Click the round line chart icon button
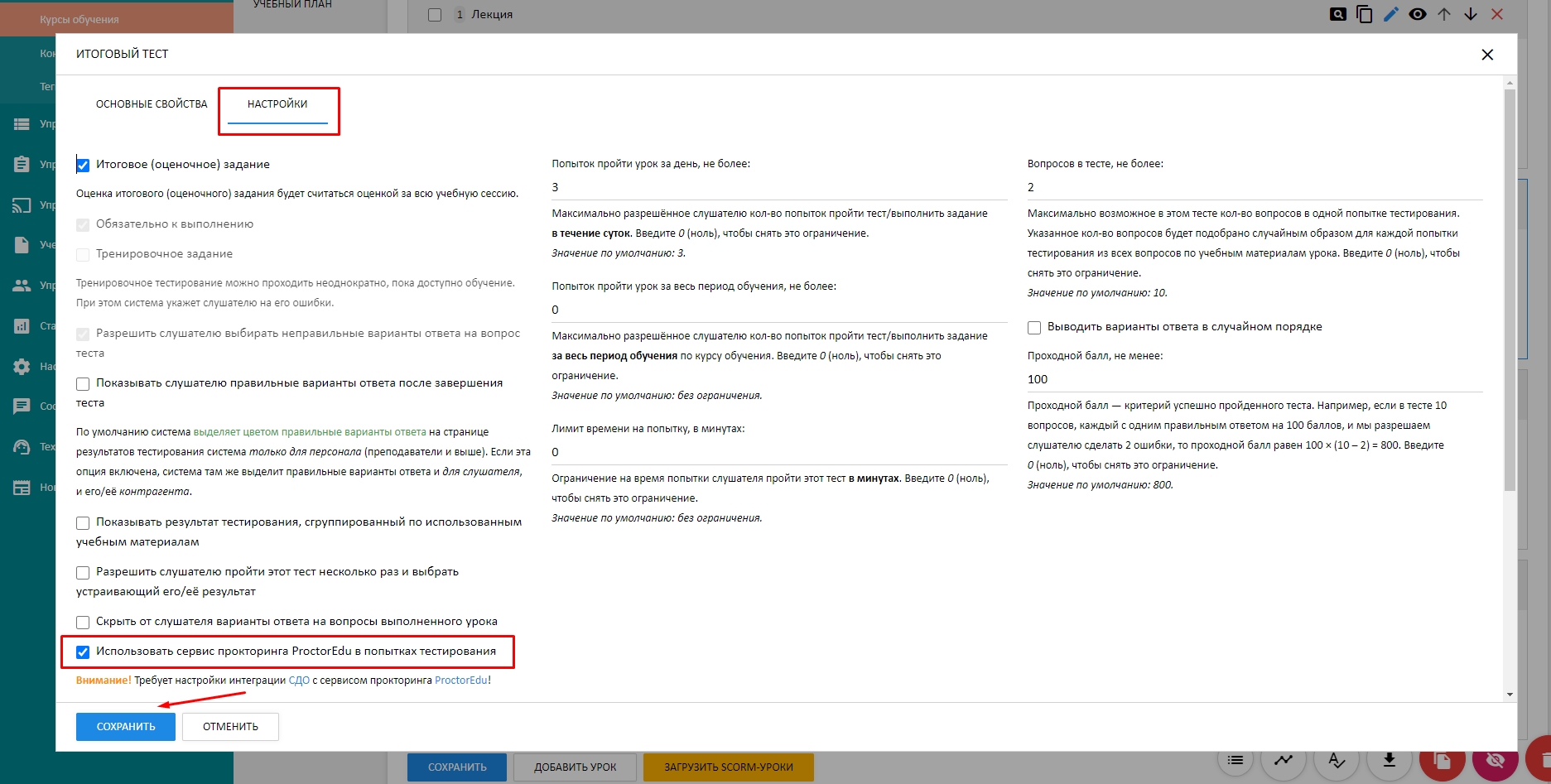The width and height of the screenshot is (1551, 784). click(1284, 760)
